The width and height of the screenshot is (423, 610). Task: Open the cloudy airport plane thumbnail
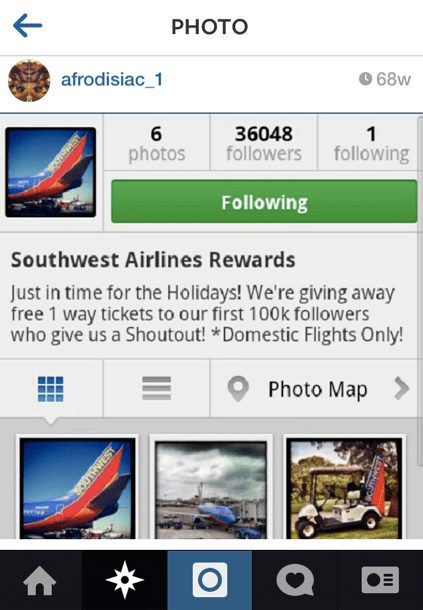click(x=211, y=489)
